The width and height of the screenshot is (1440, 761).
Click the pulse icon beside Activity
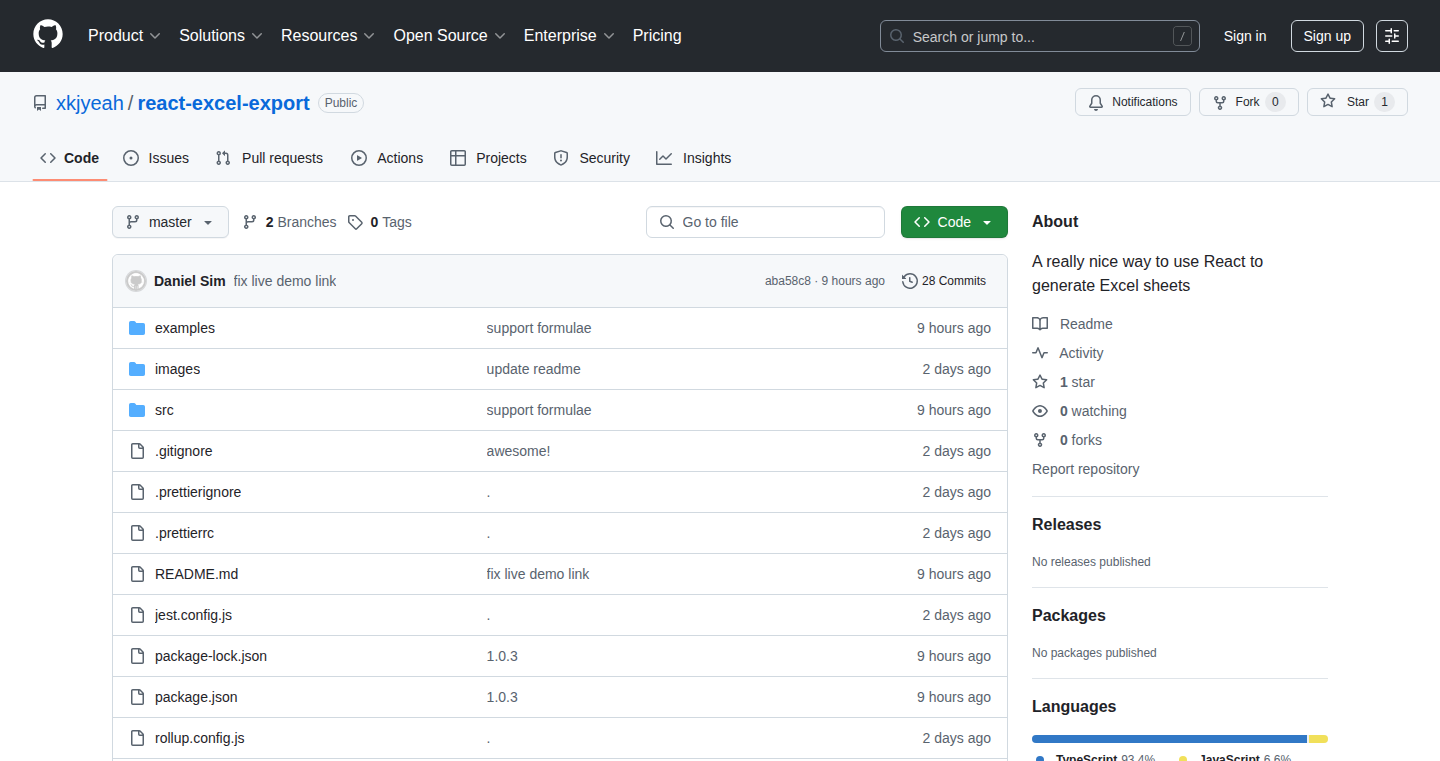click(x=1040, y=353)
